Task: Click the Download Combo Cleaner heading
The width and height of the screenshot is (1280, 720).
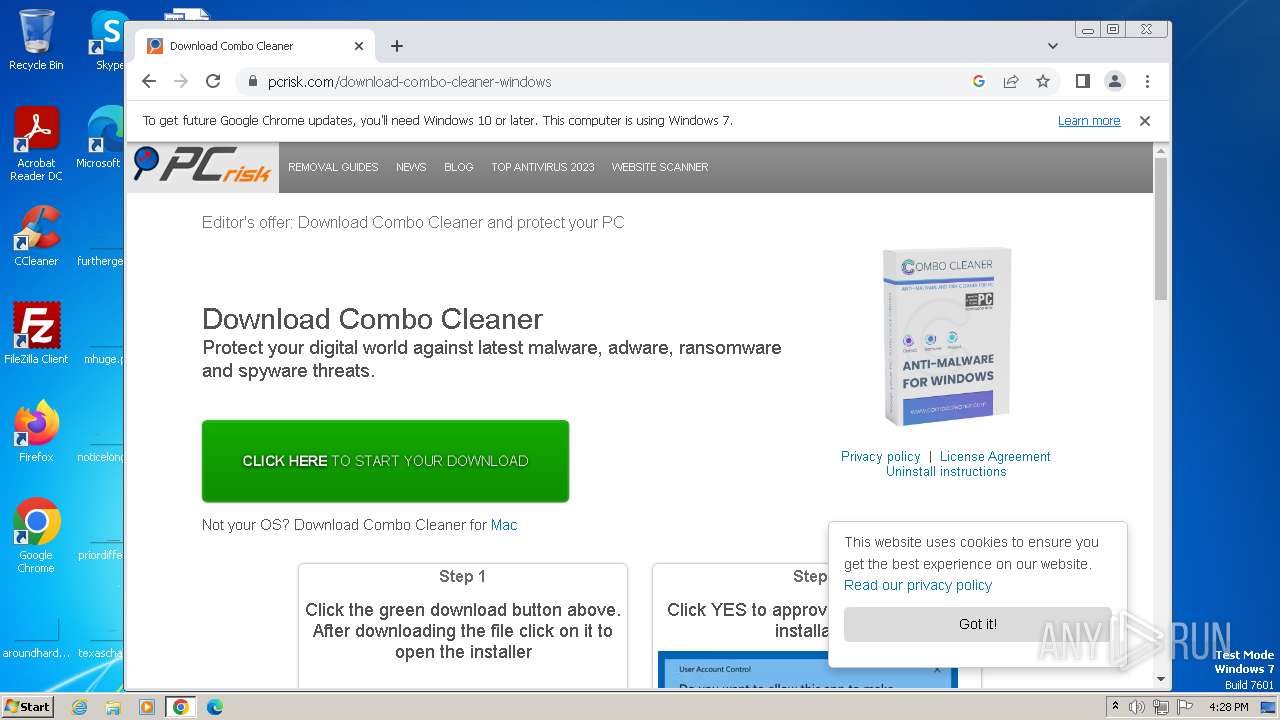Action: click(x=372, y=319)
